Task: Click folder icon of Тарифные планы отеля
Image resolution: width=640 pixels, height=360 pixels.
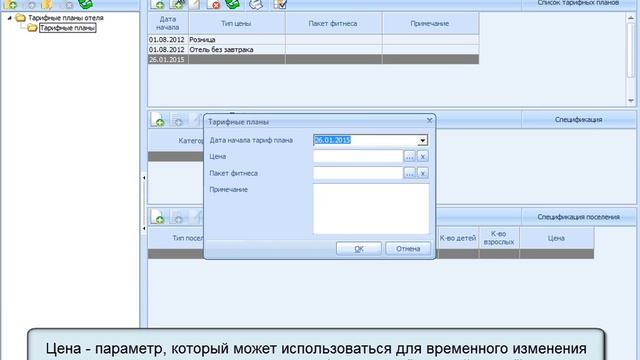Action: click(20, 18)
